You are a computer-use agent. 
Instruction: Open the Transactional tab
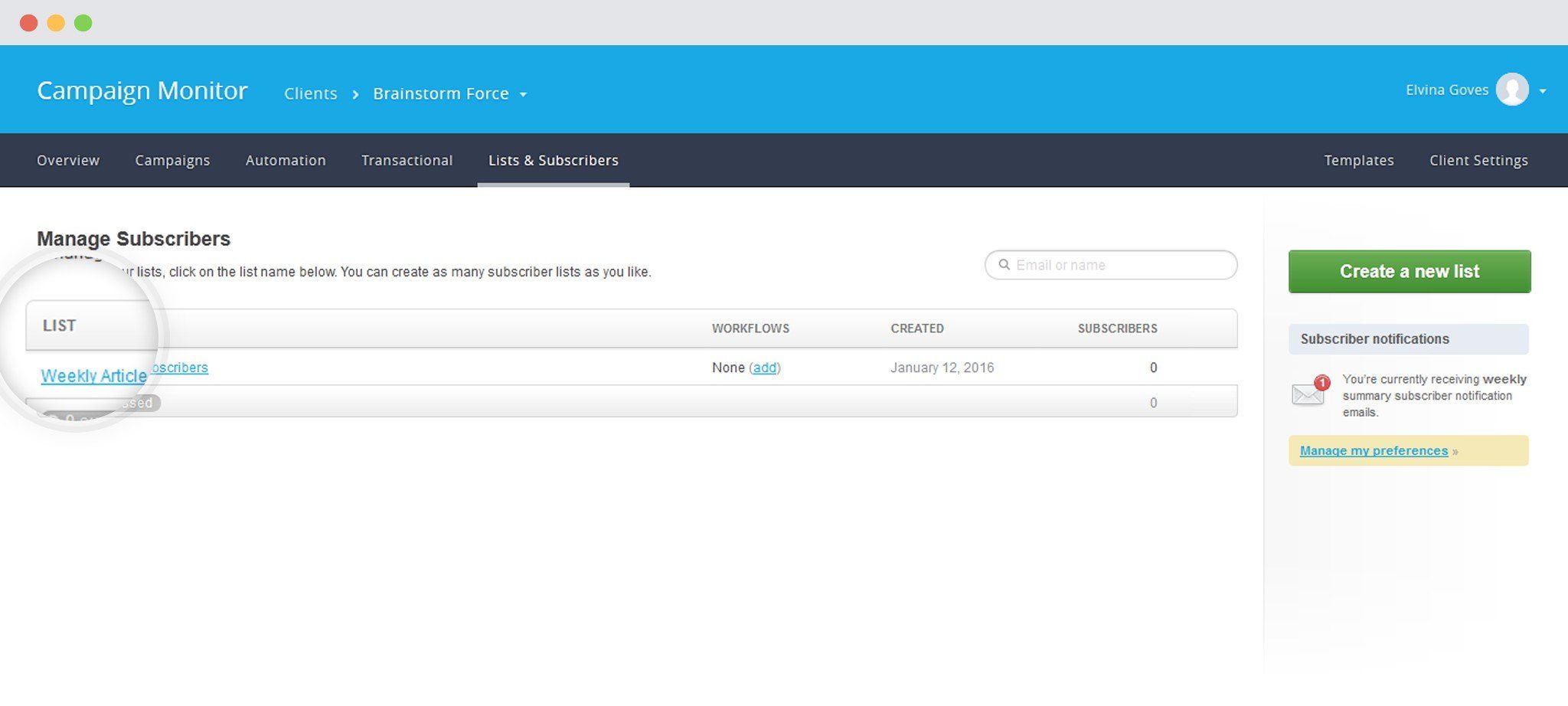tap(407, 160)
